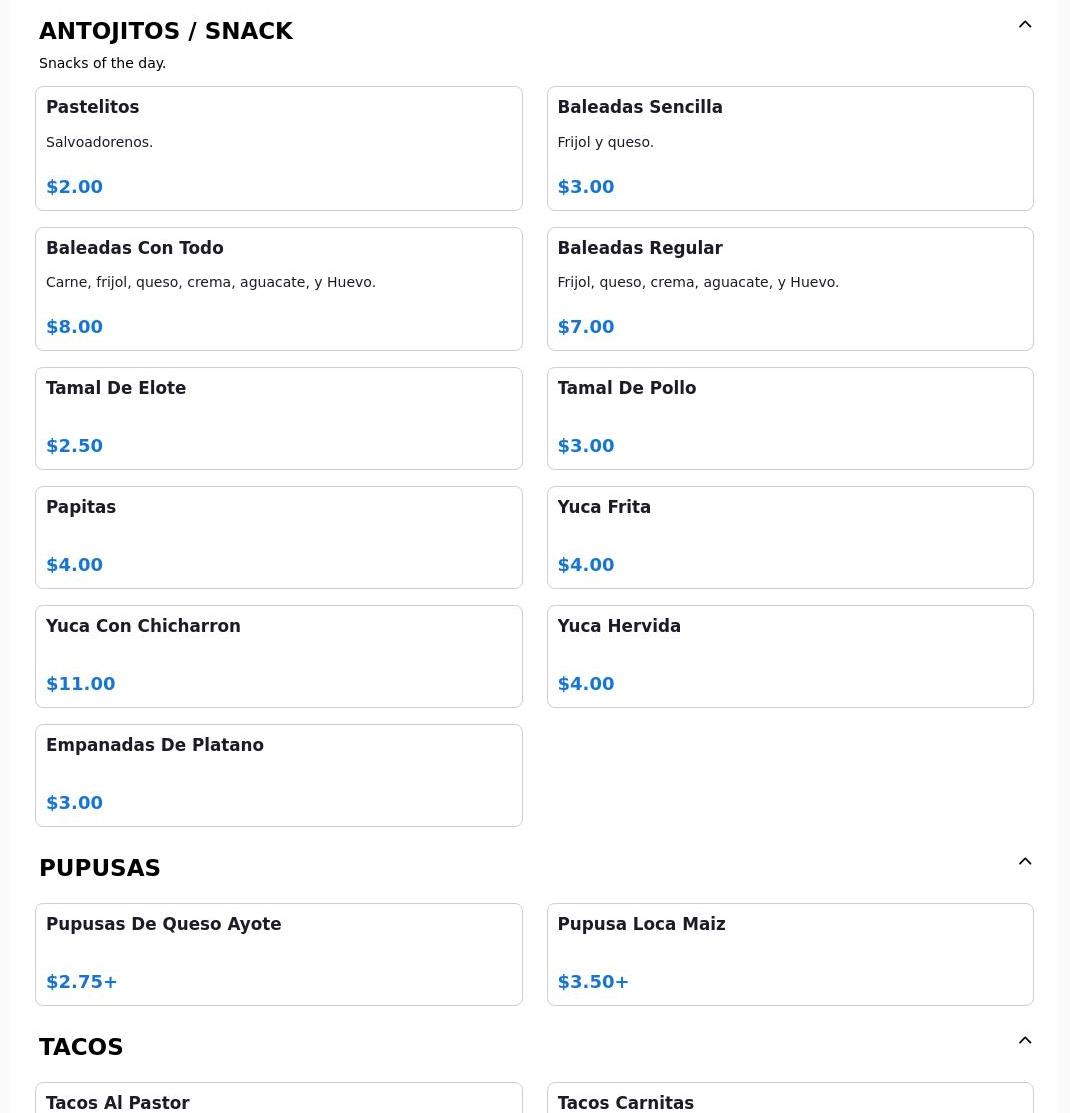Open Baleadas Regular item card

tap(789, 288)
